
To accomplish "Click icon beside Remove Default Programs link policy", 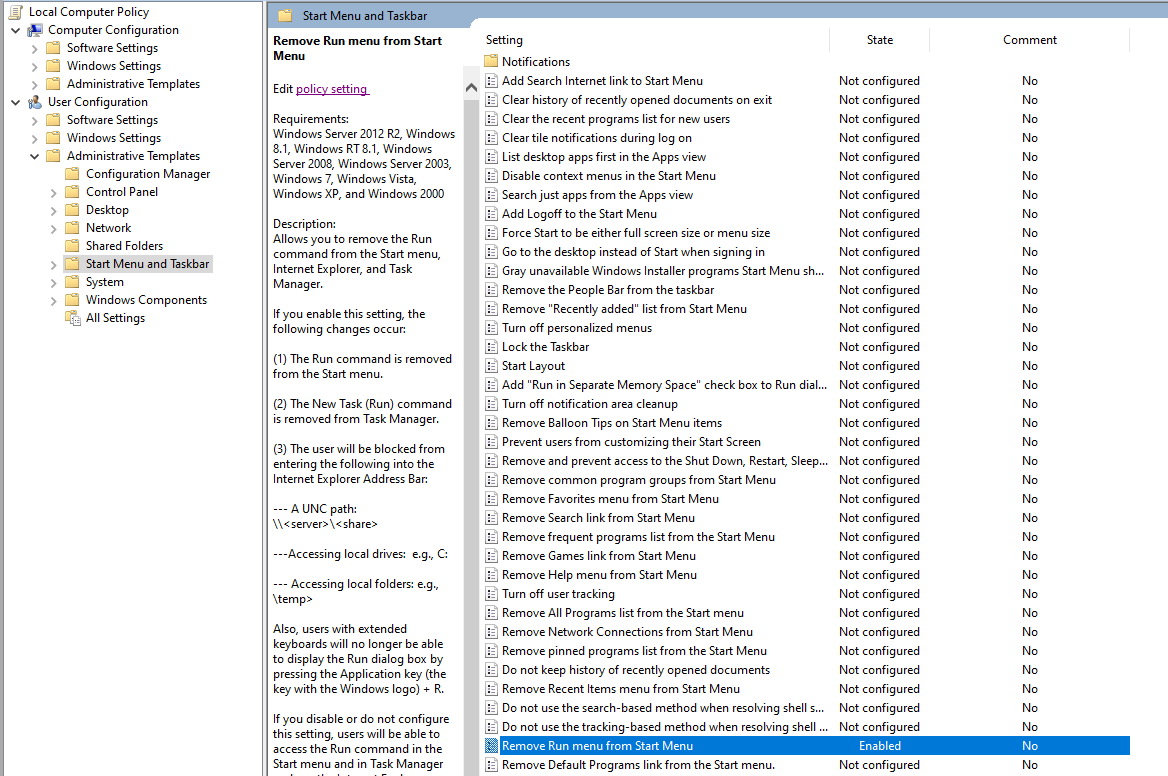I will (491, 765).
